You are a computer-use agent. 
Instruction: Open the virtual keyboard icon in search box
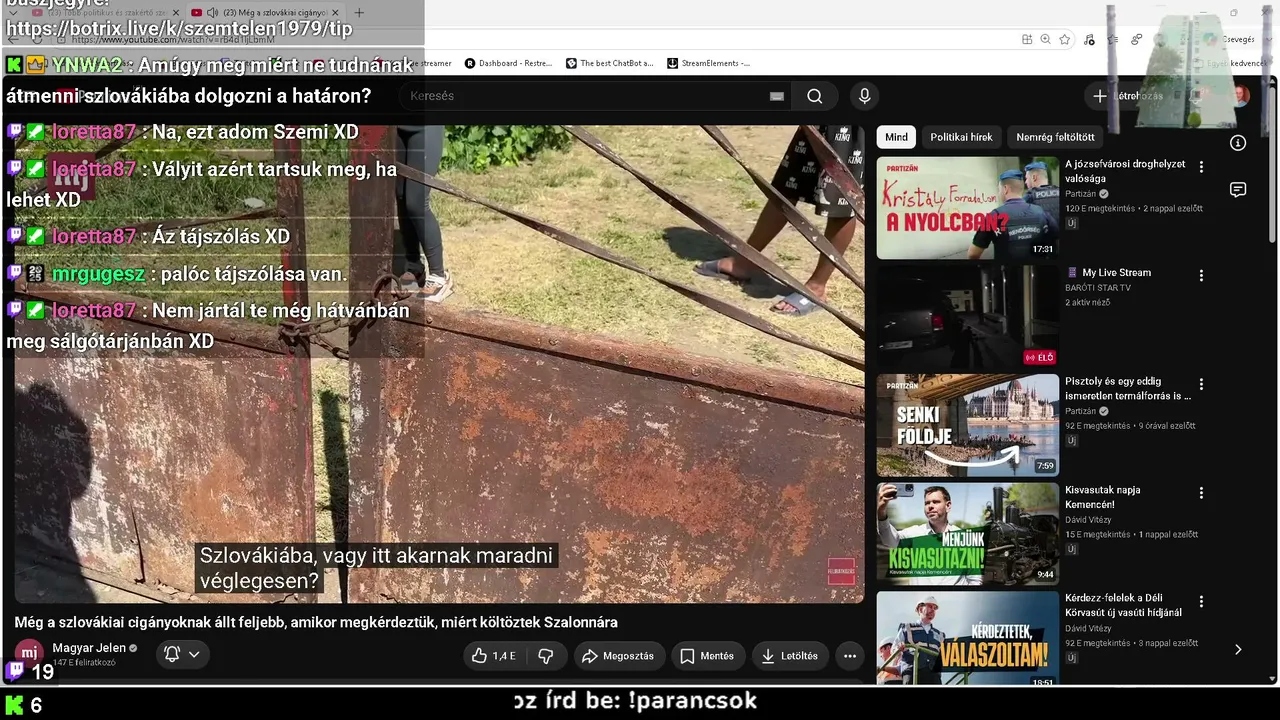pyautogui.click(x=777, y=96)
